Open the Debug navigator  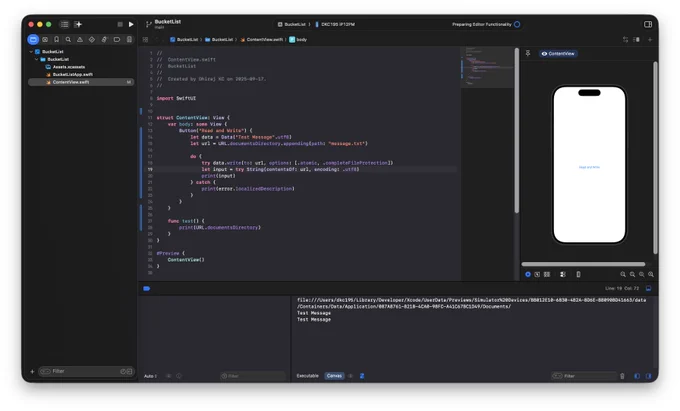tap(104, 39)
